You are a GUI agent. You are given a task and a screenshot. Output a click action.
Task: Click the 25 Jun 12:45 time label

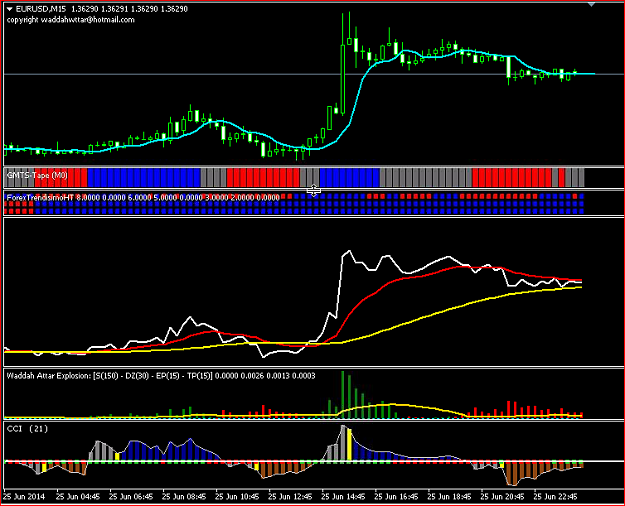[290, 497]
